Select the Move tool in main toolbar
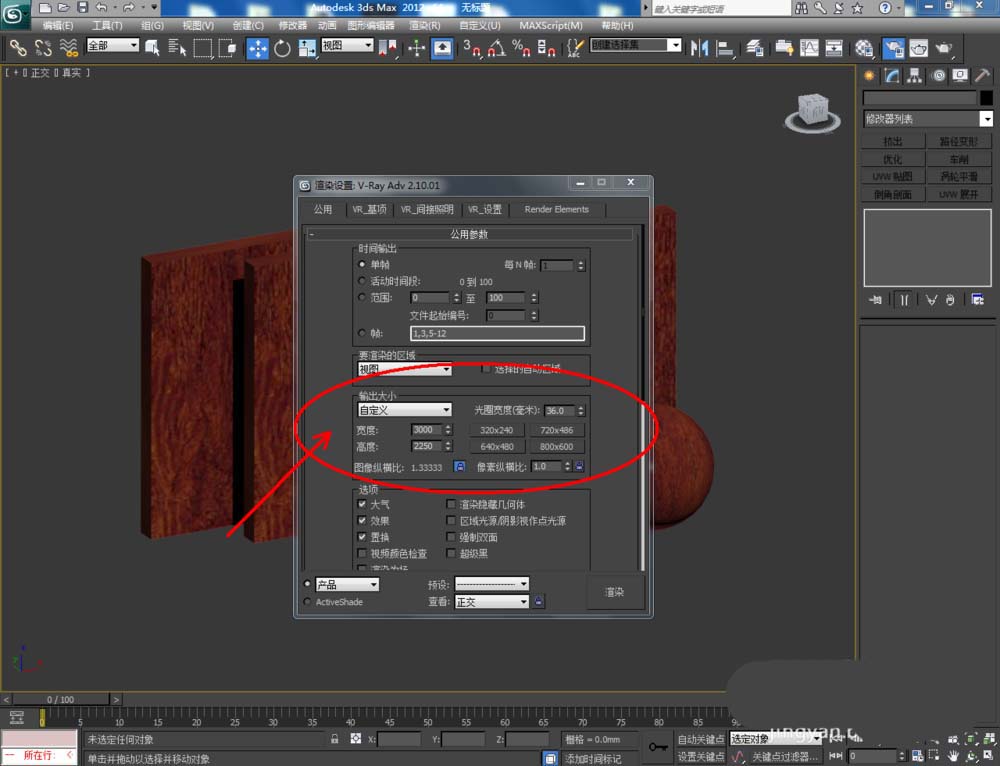1000x766 pixels. [258, 48]
